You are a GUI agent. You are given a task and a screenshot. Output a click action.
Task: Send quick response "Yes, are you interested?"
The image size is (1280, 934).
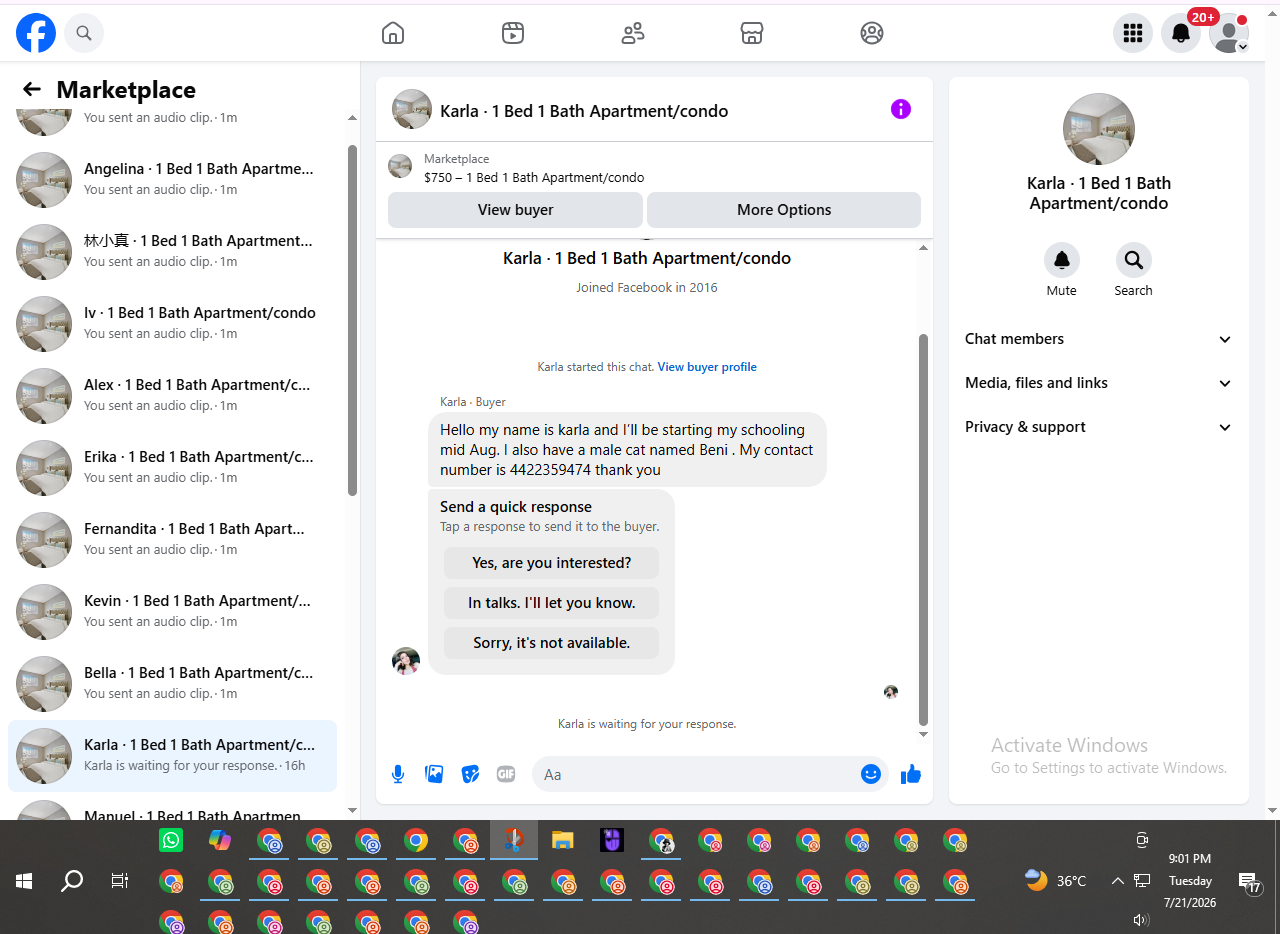pos(552,563)
